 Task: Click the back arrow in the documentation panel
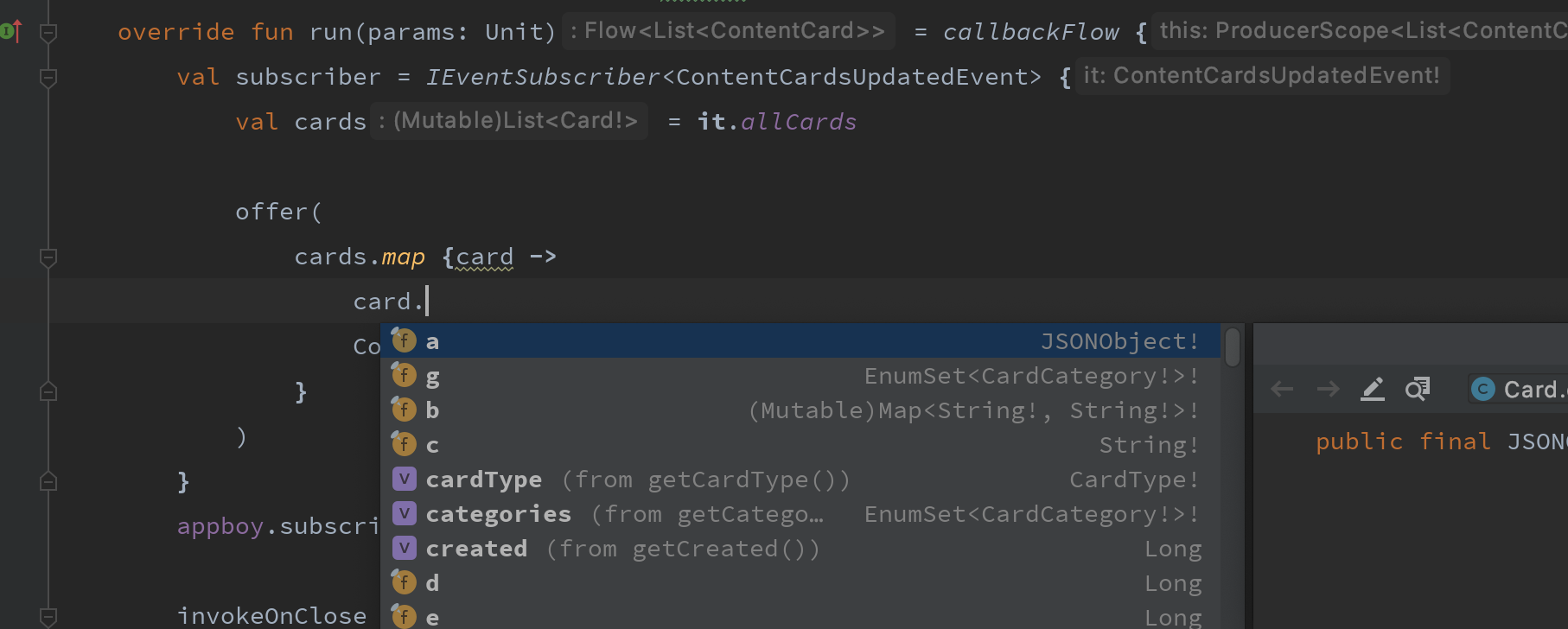coord(1281,389)
